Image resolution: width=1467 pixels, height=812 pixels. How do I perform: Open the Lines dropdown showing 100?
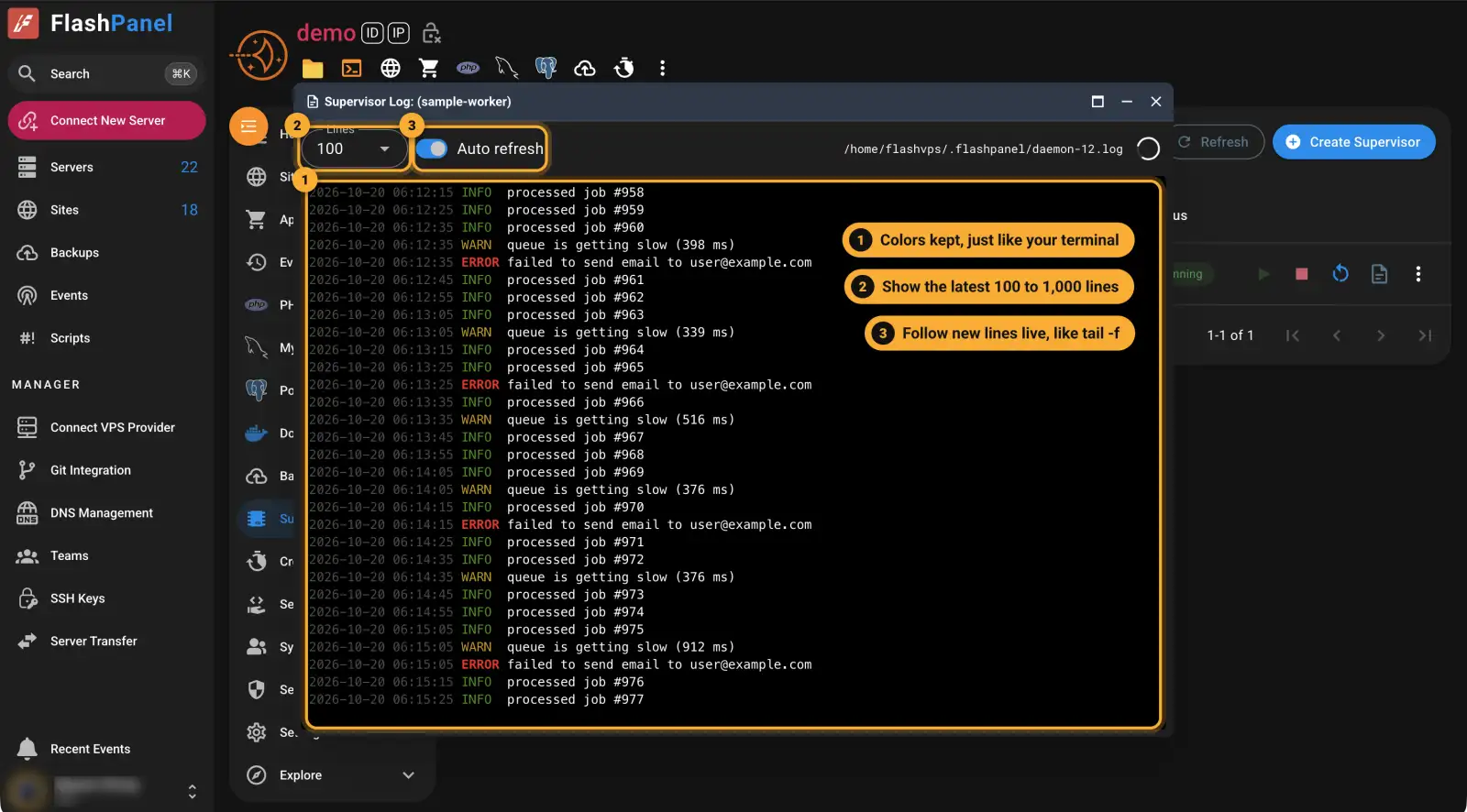pos(354,148)
